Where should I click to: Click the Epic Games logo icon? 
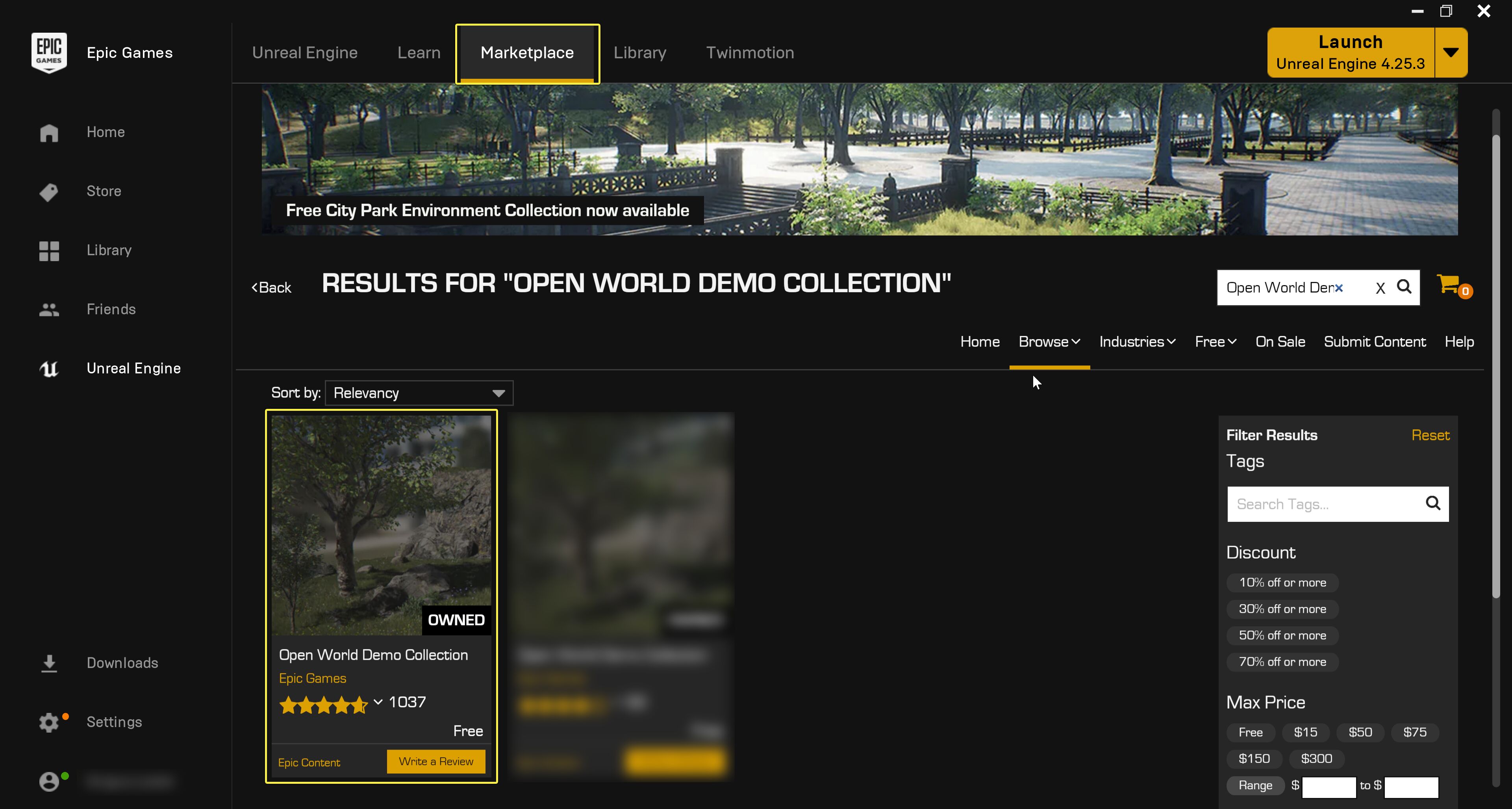[49, 52]
